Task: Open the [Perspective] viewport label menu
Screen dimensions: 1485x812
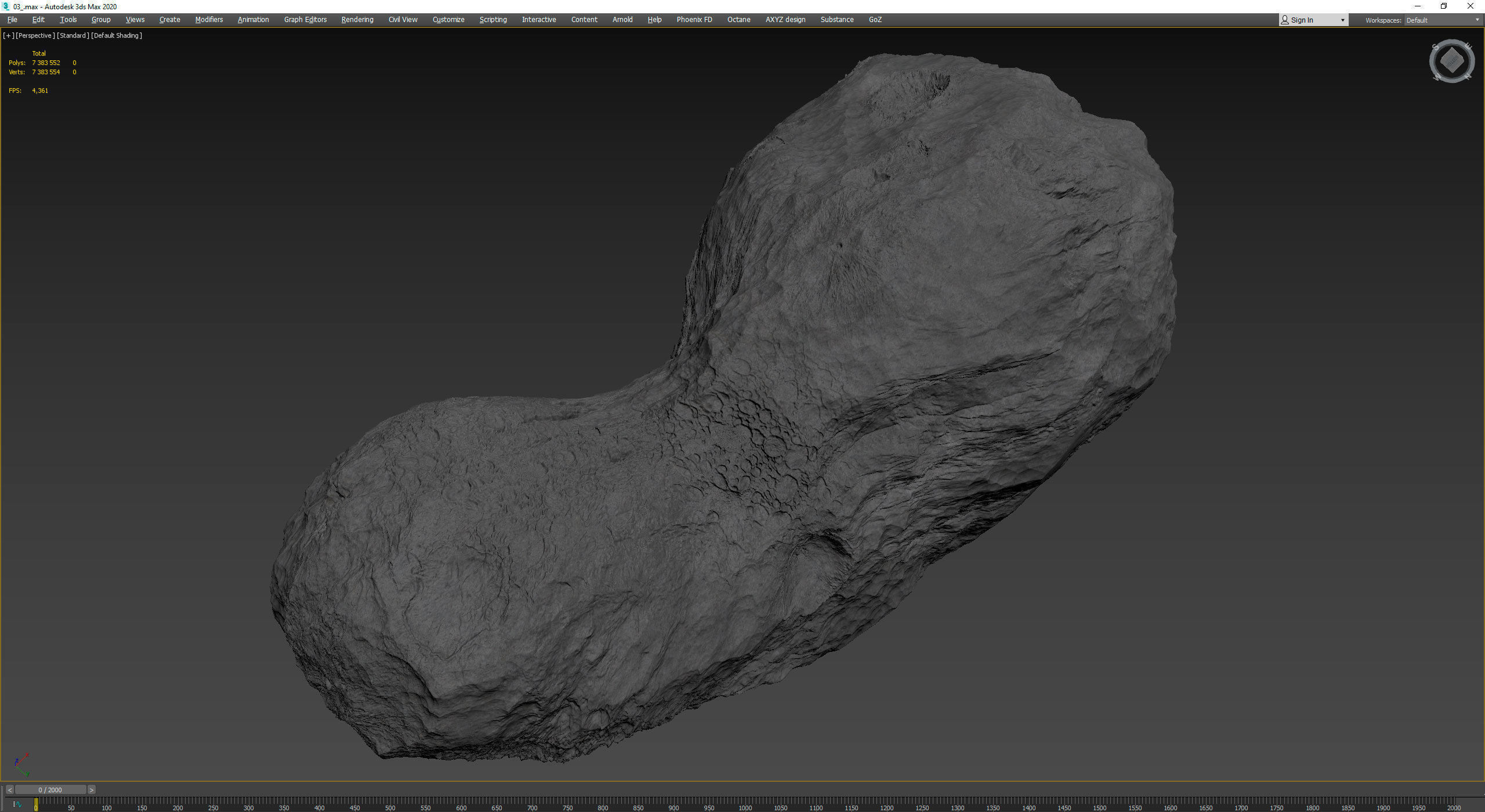Action: (x=35, y=35)
